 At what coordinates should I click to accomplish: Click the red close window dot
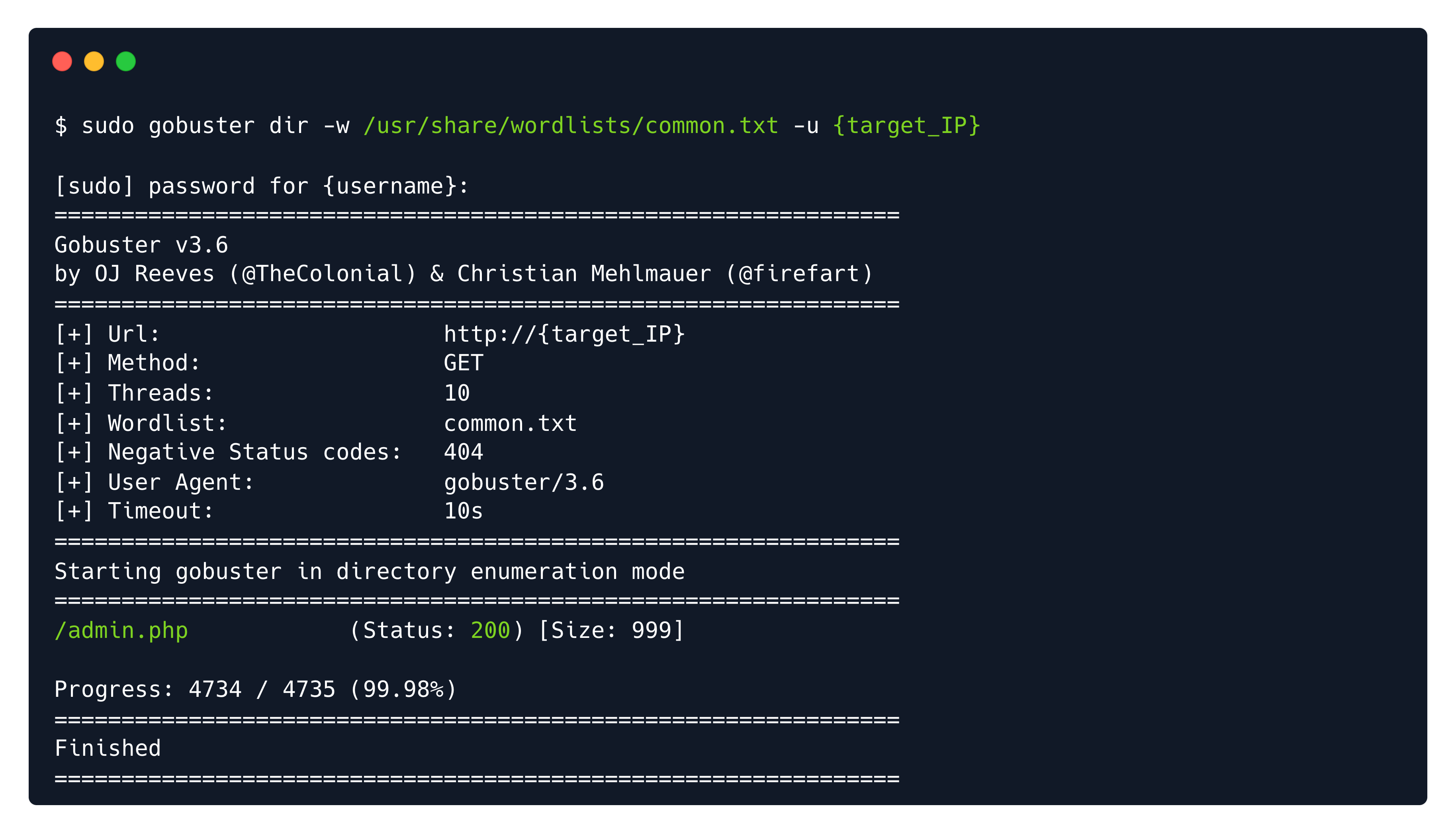click(x=62, y=61)
